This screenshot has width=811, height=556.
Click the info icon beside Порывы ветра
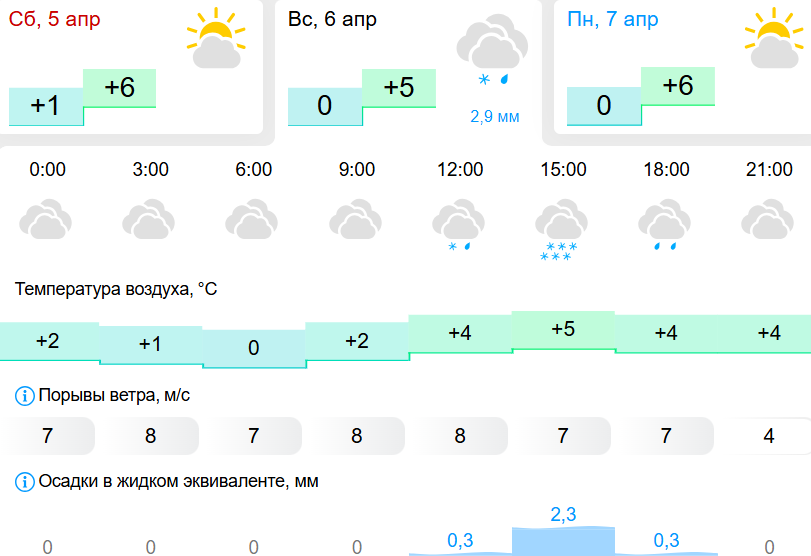(x=24, y=396)
